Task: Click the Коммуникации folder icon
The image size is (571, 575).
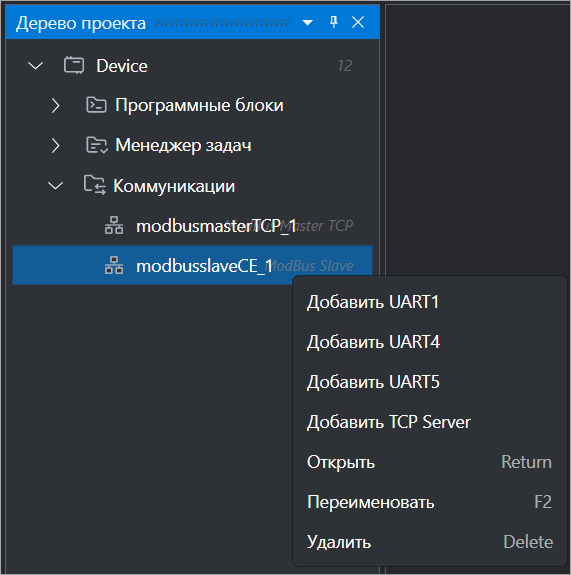Action: coord(95,185)
